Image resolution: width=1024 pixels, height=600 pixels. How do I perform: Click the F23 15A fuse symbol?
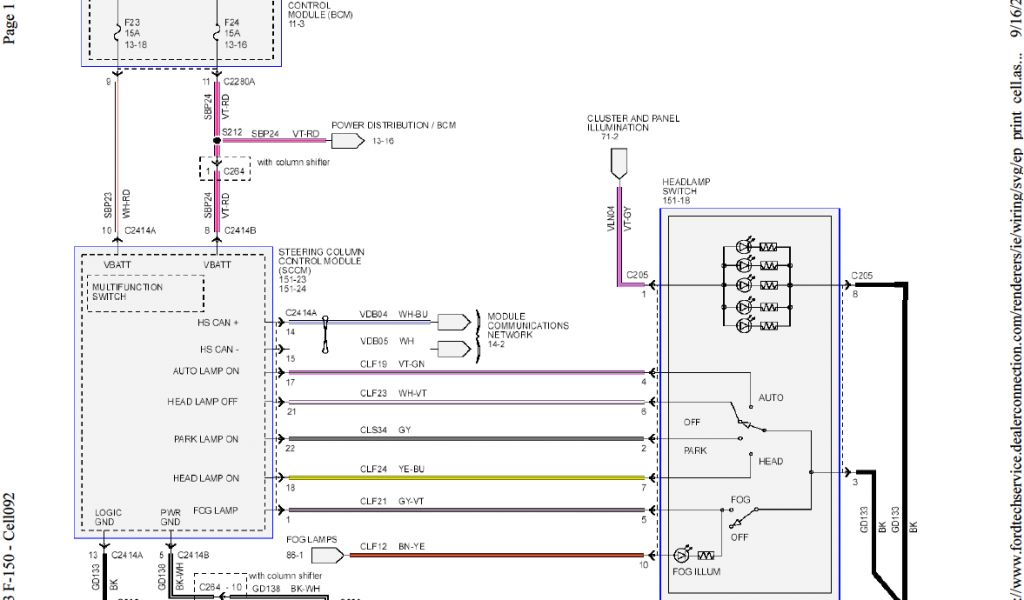click(118, 33)
